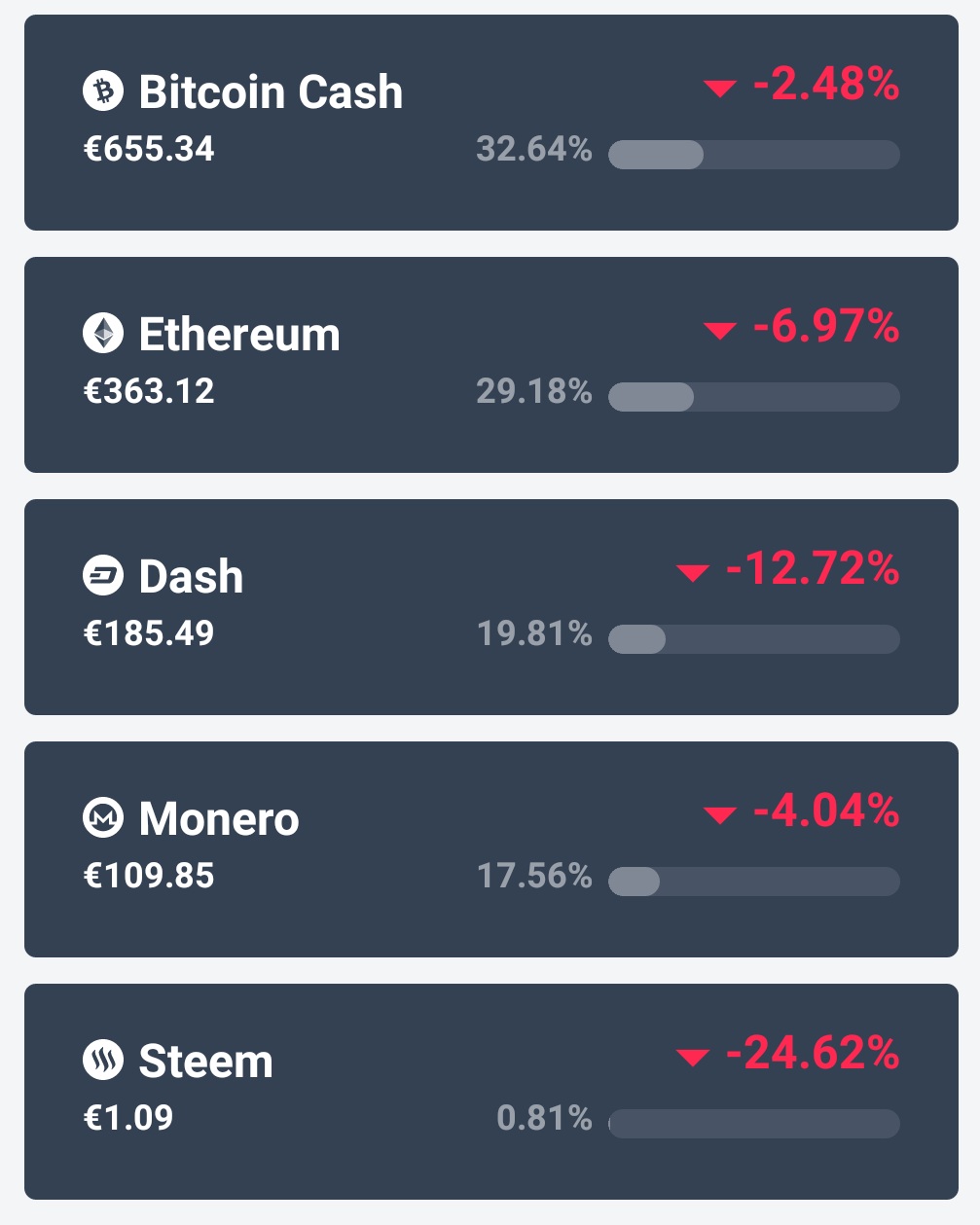Screen dimensions: 980x1225
Task: Open the Bitcoin Cash name link
Action: click(271, 91)
